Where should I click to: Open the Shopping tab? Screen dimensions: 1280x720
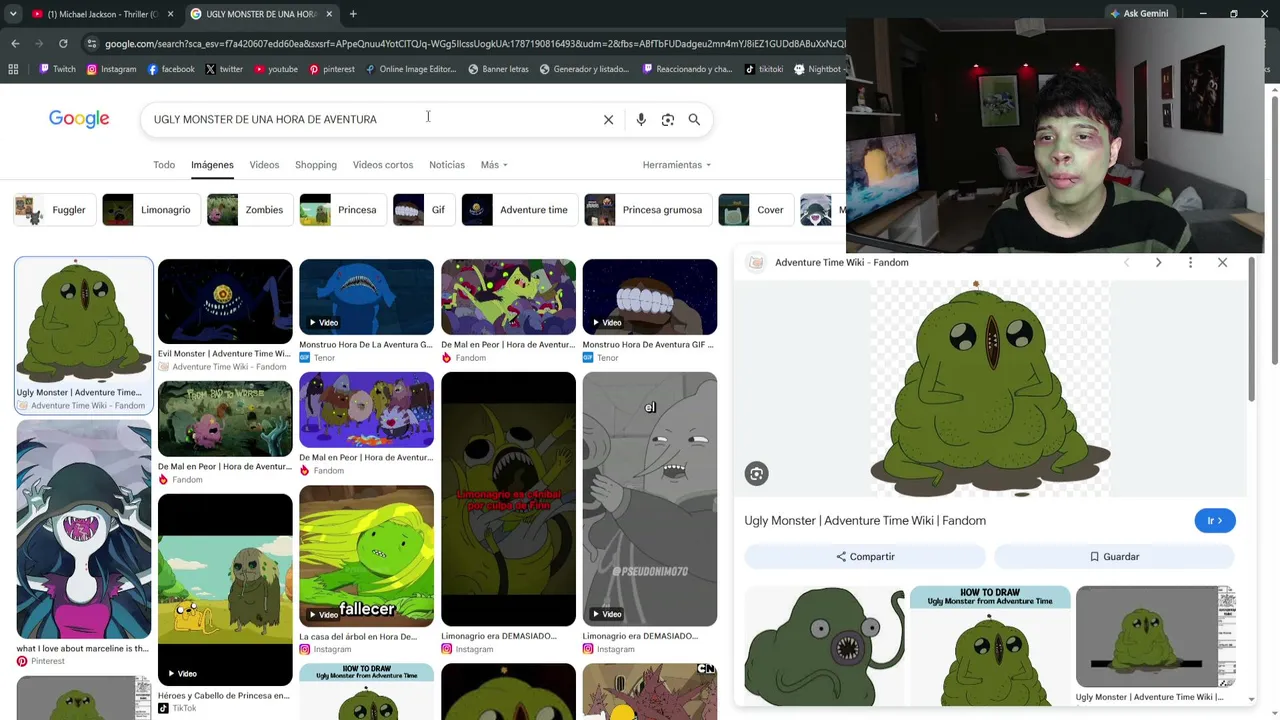[316, 165]
